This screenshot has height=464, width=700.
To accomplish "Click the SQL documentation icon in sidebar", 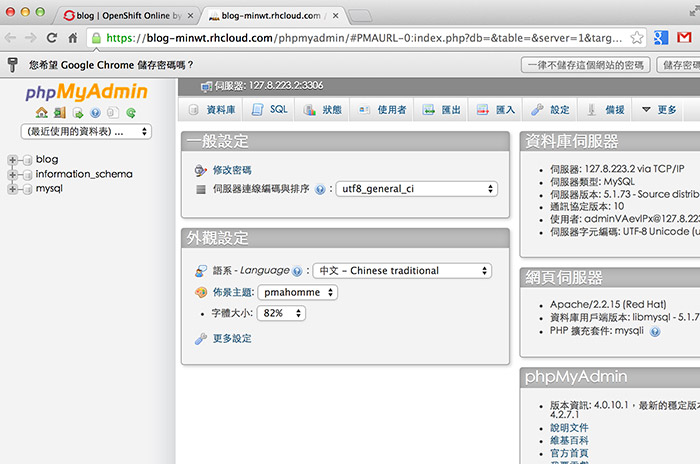I will [113, 113].
